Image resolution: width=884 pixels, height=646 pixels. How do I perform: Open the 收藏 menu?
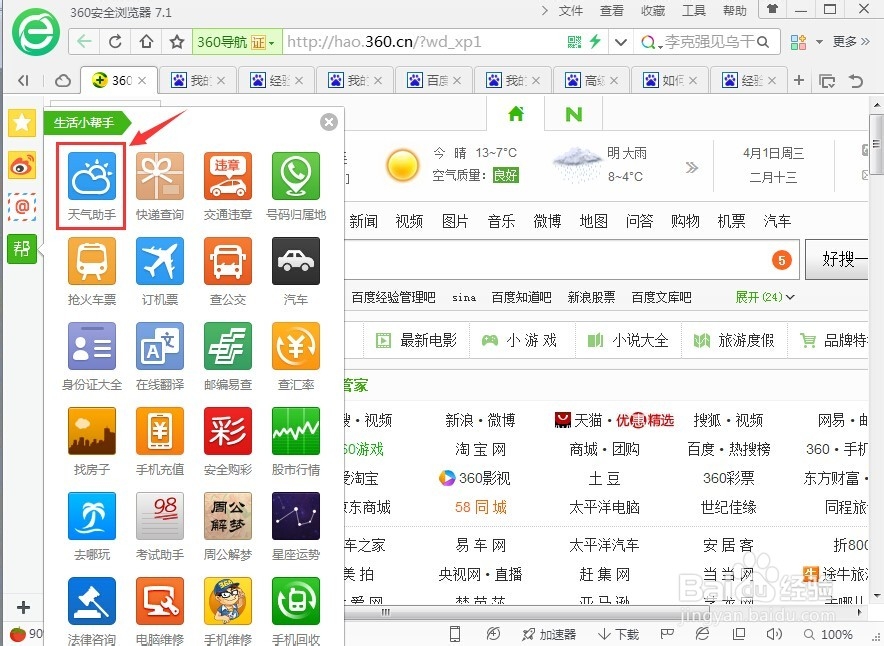pos(653,11)
